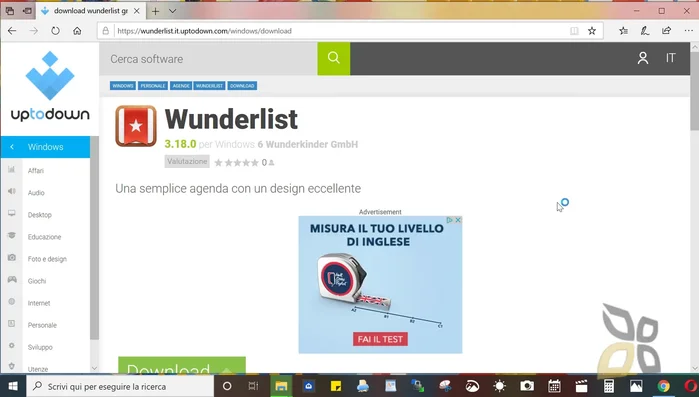This screenshot has height=397, width=699.
Task: Click the Cerca software search field
Action: pos(208,59)
